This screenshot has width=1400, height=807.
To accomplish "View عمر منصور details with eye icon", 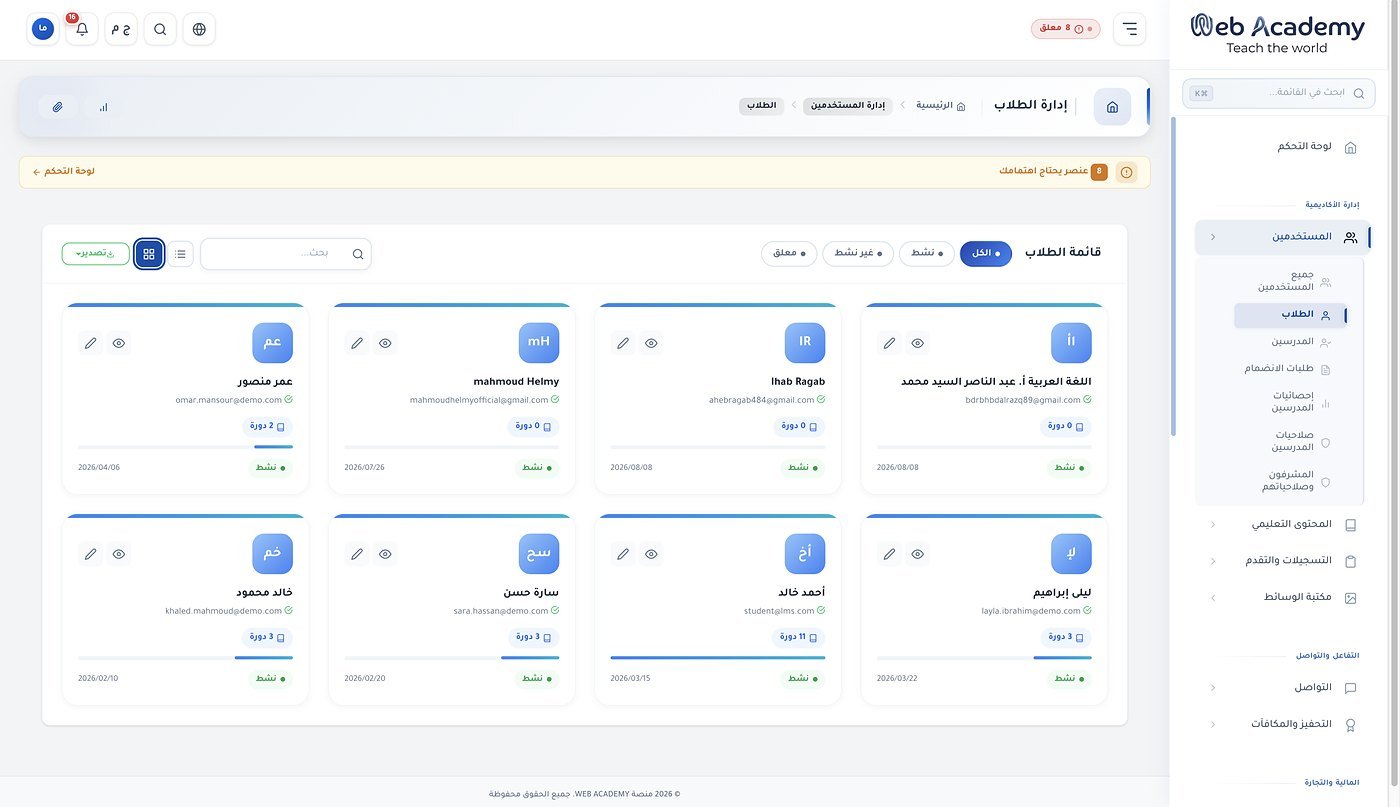I will (119, 343).
